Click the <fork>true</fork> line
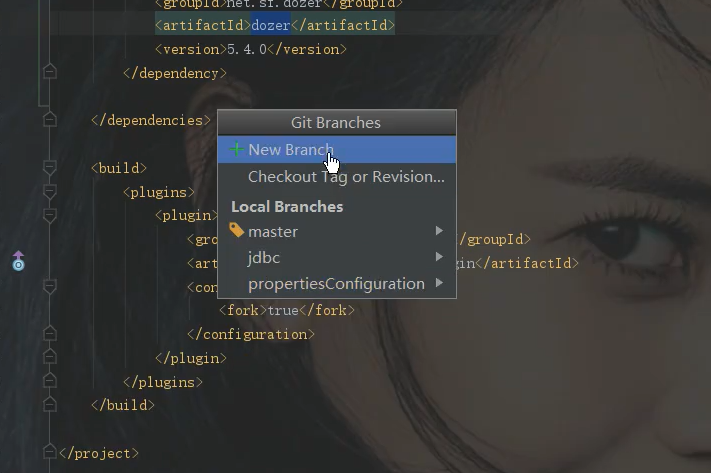Image resolution: width=711 pixels, height=473 pixels. coord(287,310)
